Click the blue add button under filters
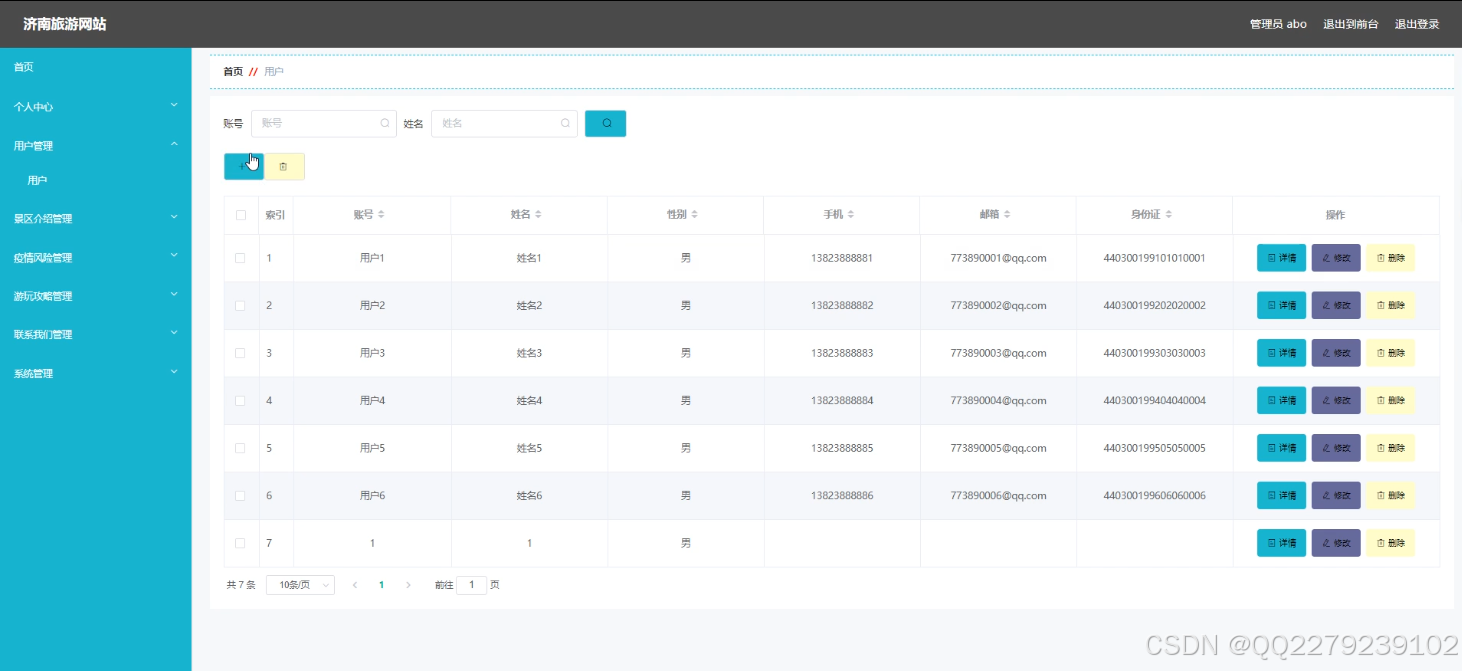 click(244, 167)
